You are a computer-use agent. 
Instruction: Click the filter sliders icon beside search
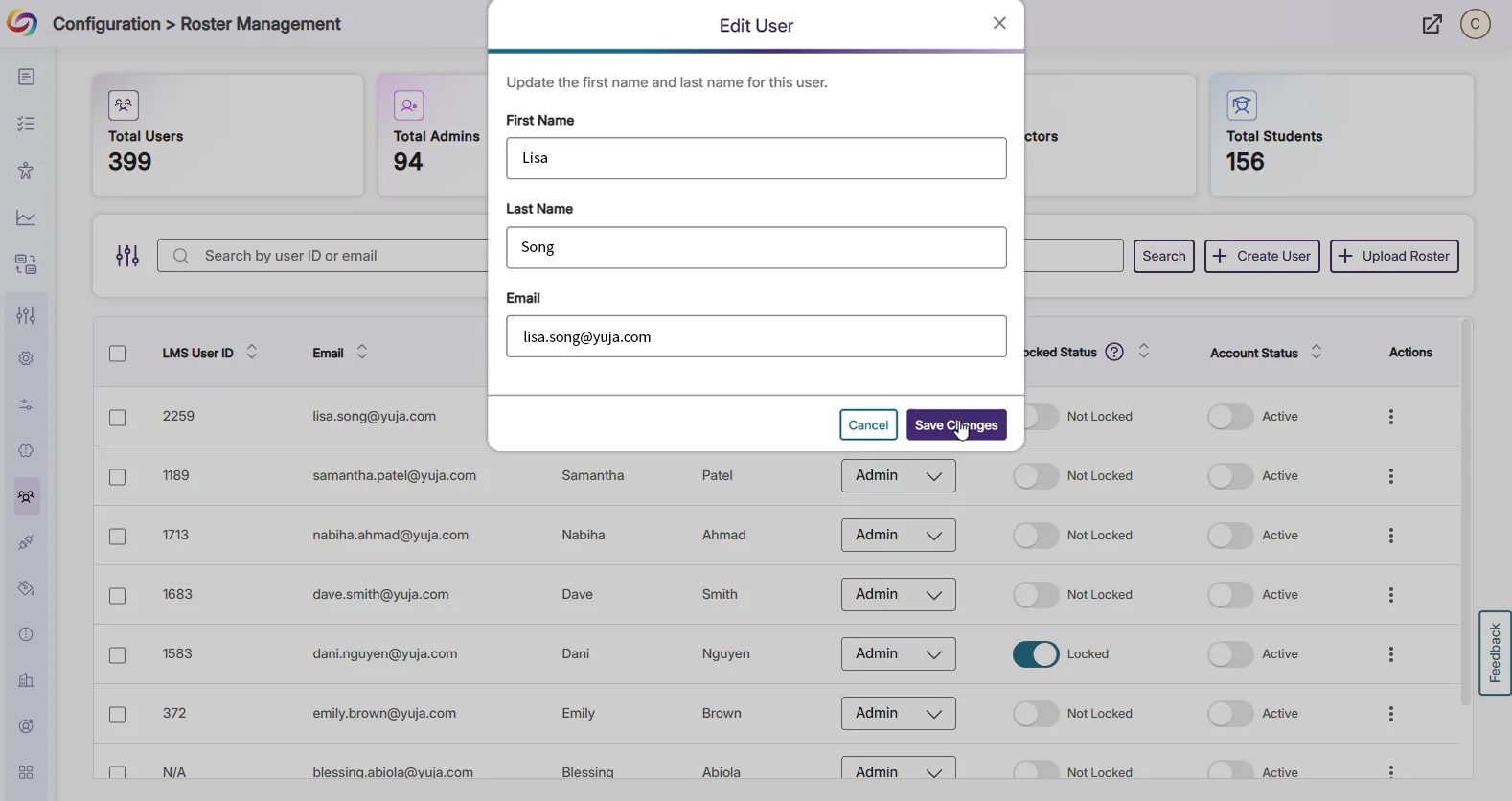click(x=127, y=256)
